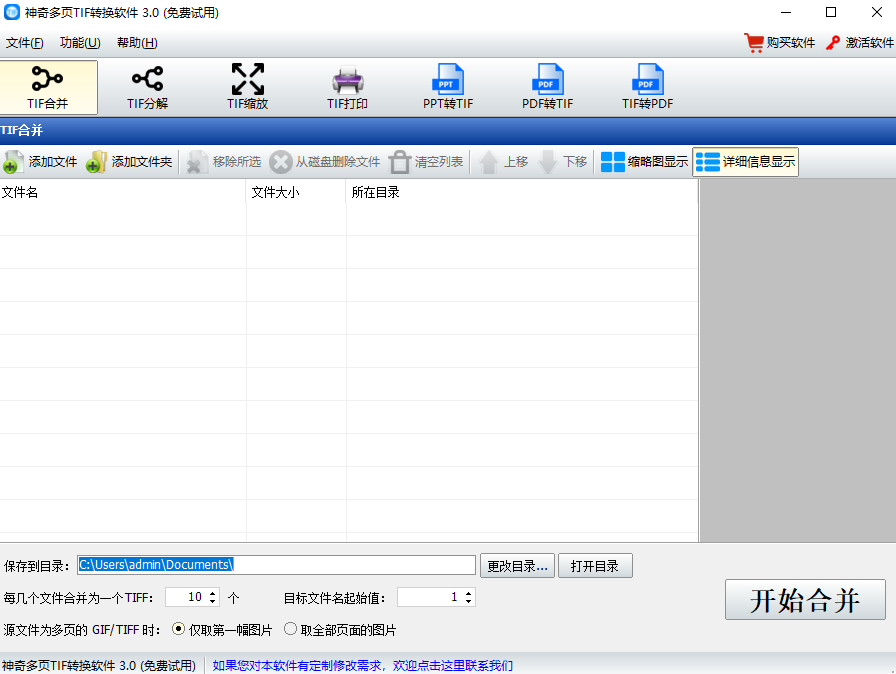Click the 激活软件 key icon
896x674 pixels.
point(830,43)
